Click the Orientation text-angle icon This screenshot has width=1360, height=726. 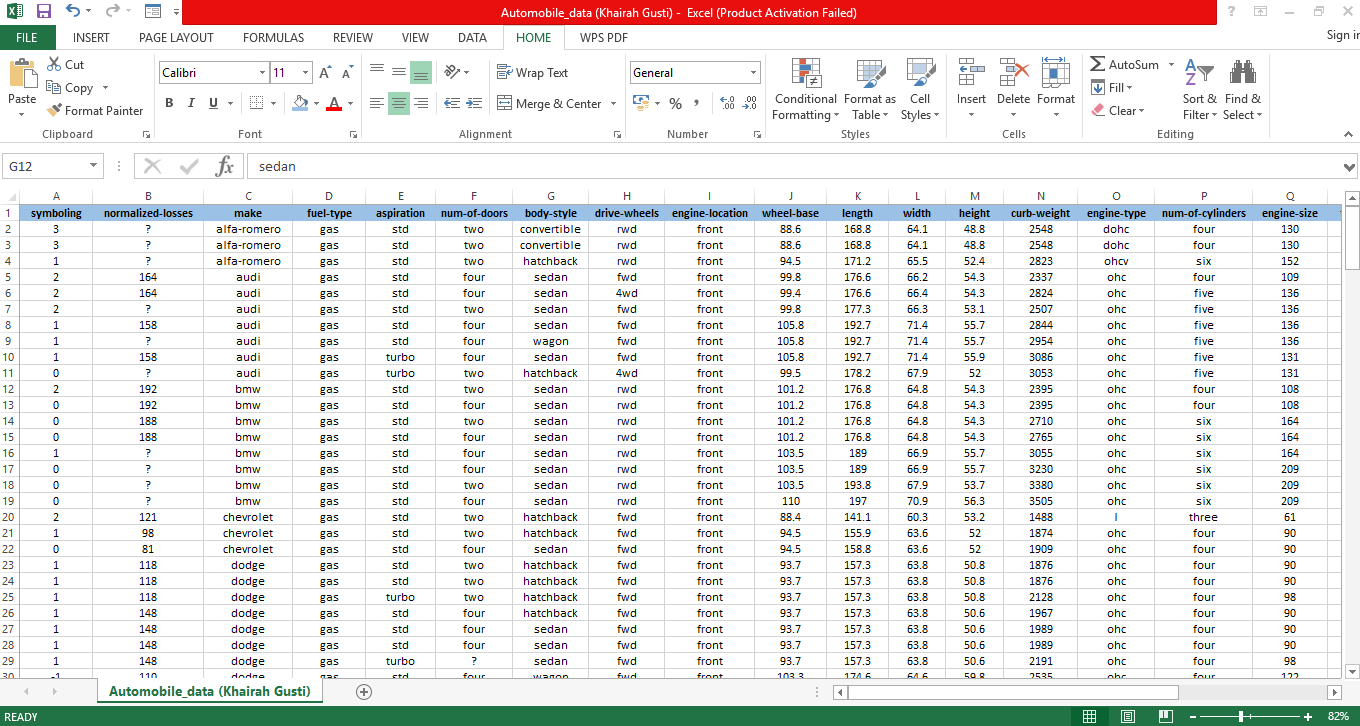tap(452, 72)
